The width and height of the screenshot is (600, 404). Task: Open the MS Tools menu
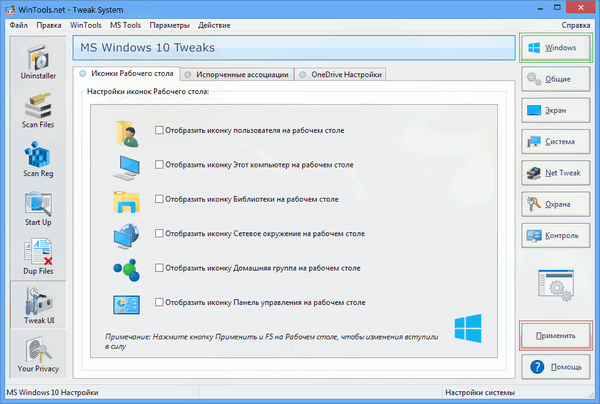tap(125, 24)
